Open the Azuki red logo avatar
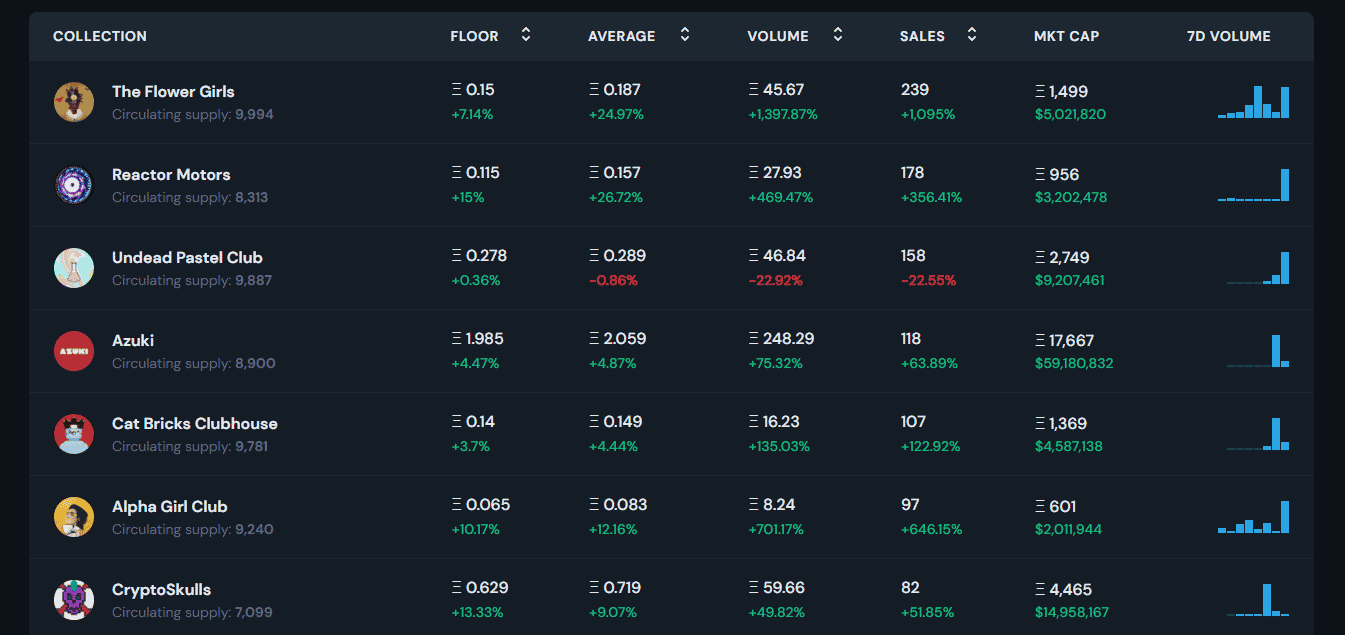Viewport: 1345px width, 635px height. (74, 351)
